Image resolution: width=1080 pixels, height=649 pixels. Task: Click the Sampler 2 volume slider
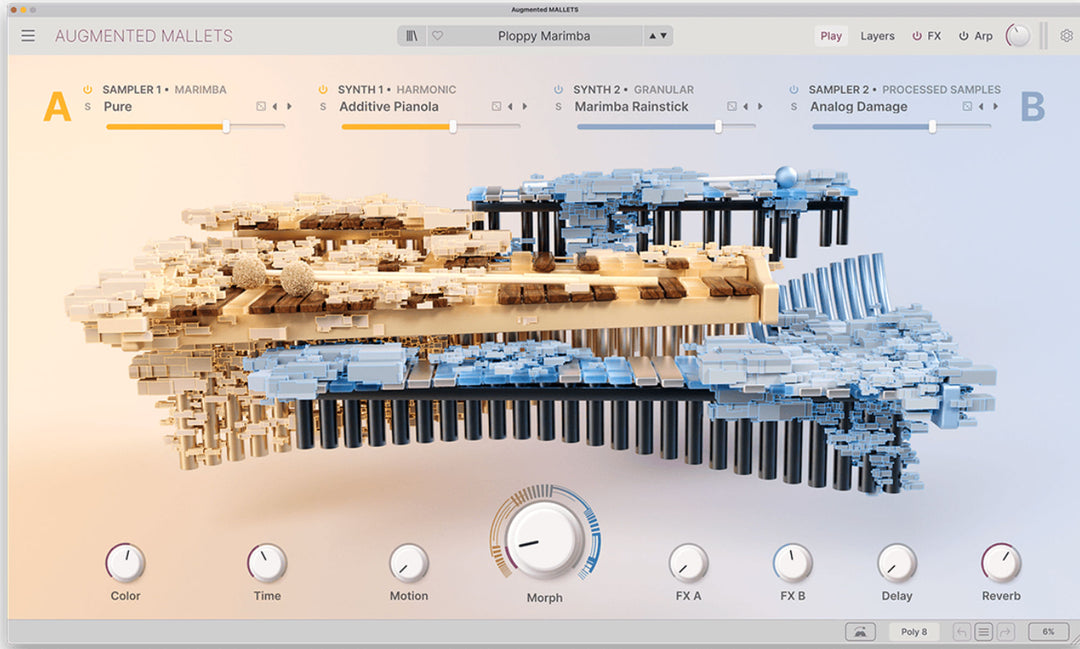902,127
